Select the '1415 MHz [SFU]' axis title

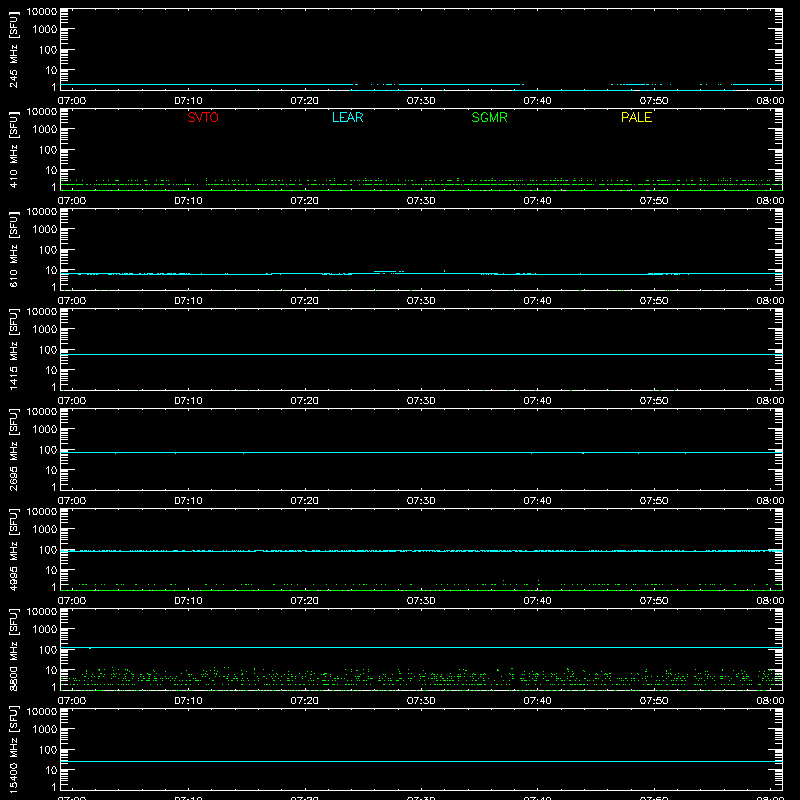(13, 349)
